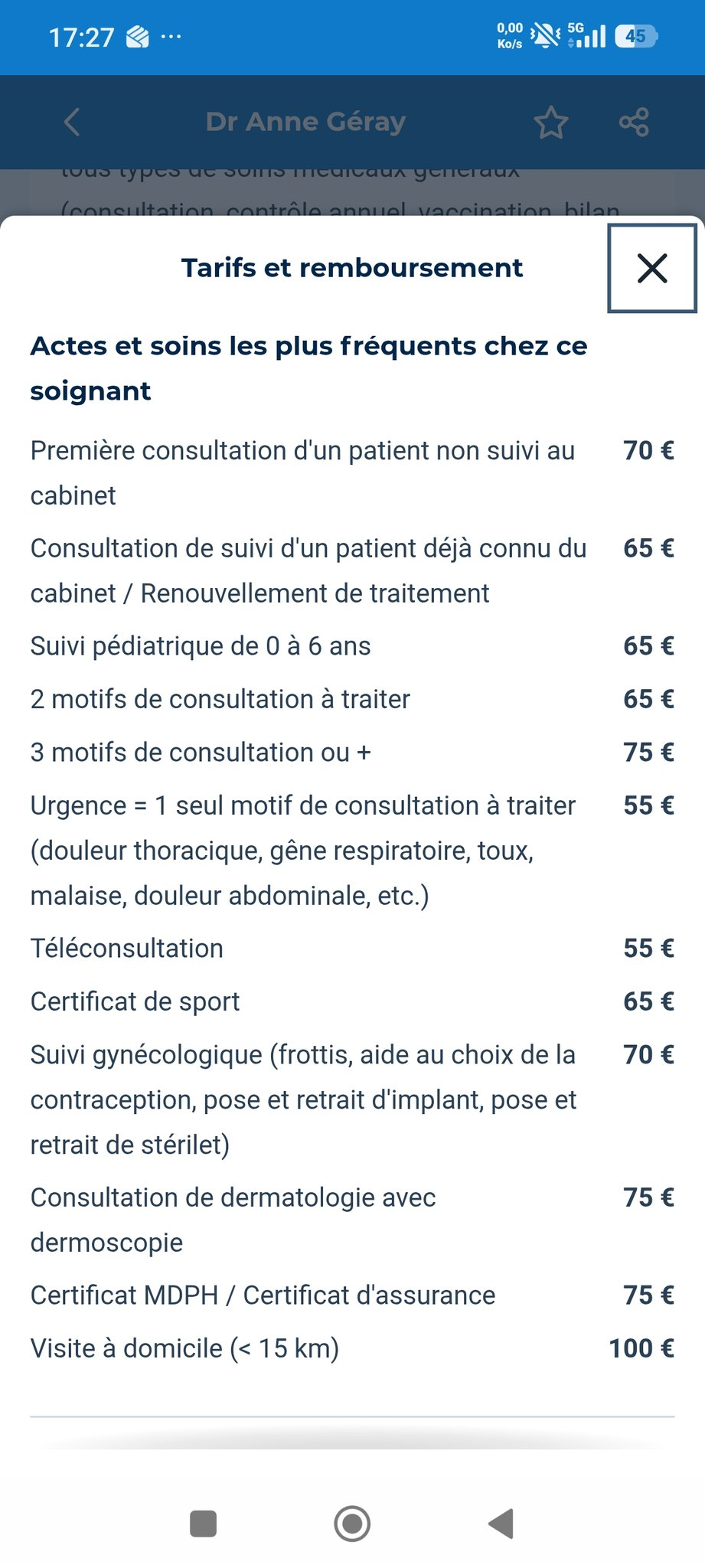Tap the Tarifs et remboursement heading
This screenshot has width=705, height=1568.
pos(352,268)
